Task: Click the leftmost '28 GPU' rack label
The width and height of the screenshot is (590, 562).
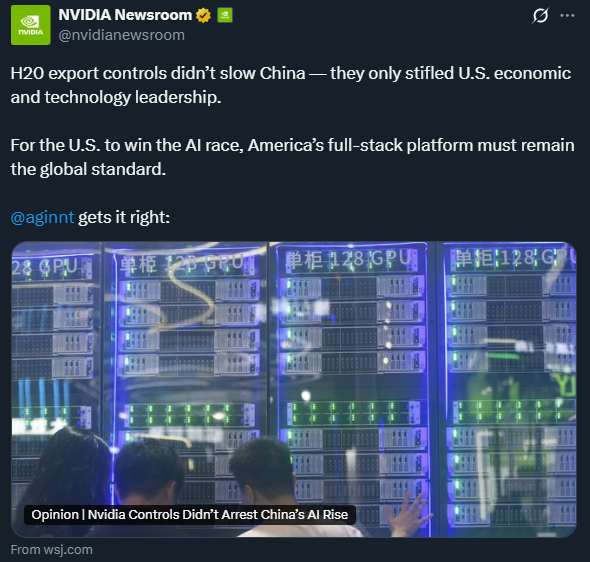Action: (45, 267)
